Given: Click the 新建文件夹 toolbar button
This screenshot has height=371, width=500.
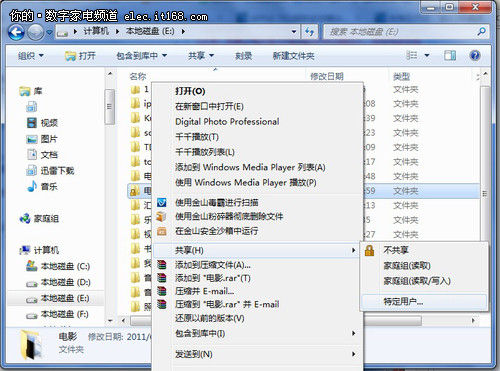Looking at the screenshot, I should click(293, 56).
